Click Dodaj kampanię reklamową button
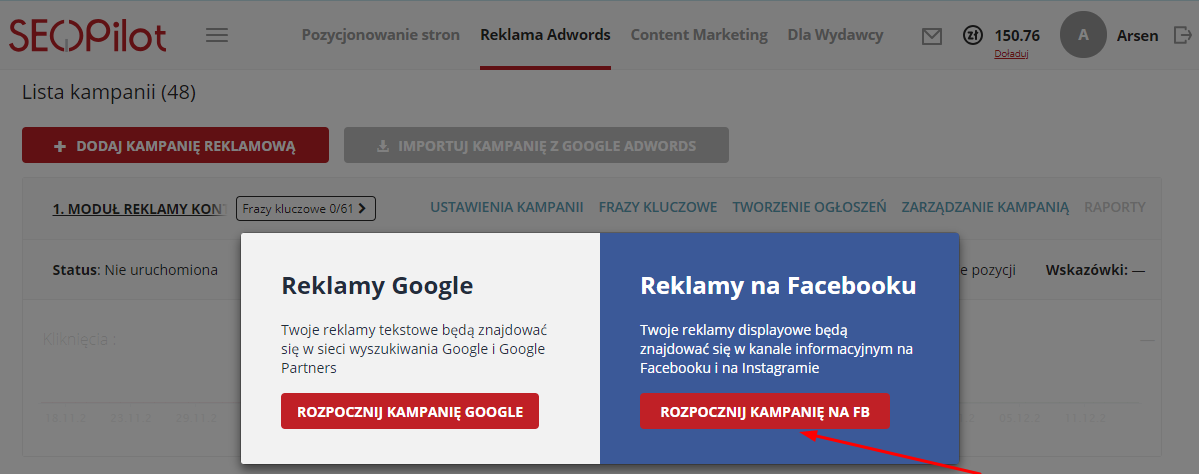Viewport: 1199px width, 474px height. 175,146
